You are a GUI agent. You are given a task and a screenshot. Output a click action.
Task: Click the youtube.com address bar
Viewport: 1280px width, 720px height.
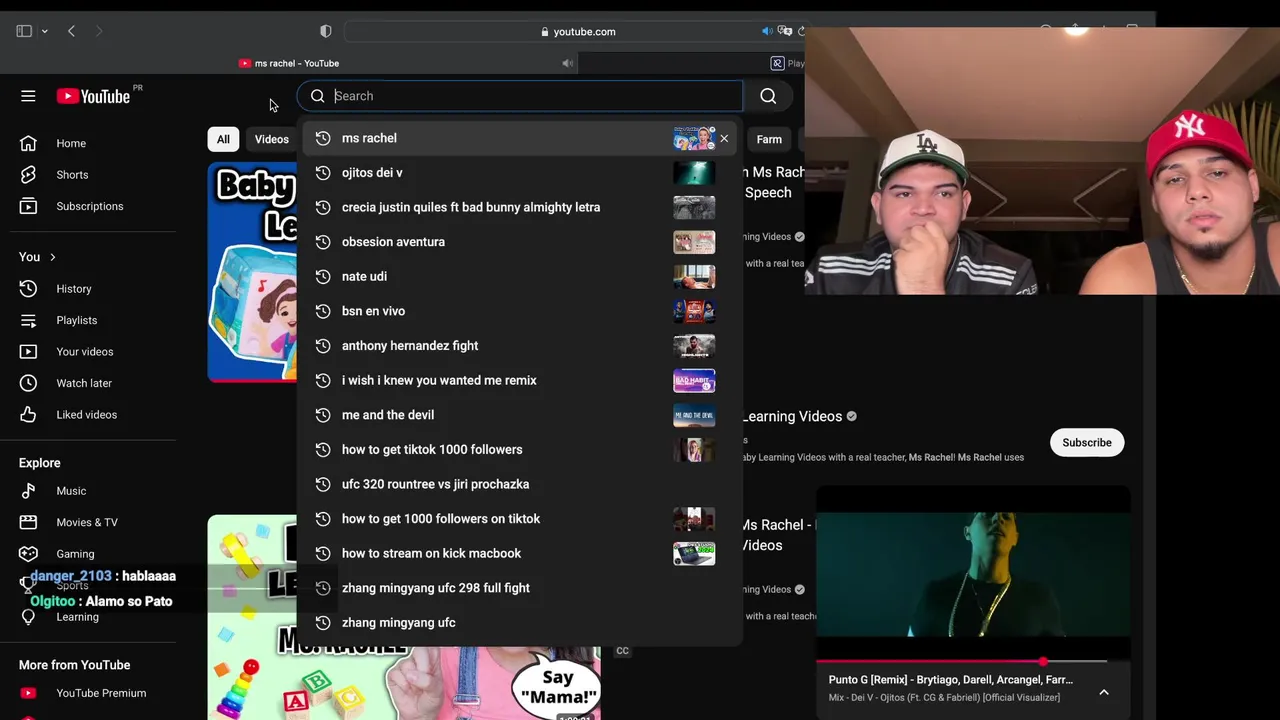(x=578, y=32)
